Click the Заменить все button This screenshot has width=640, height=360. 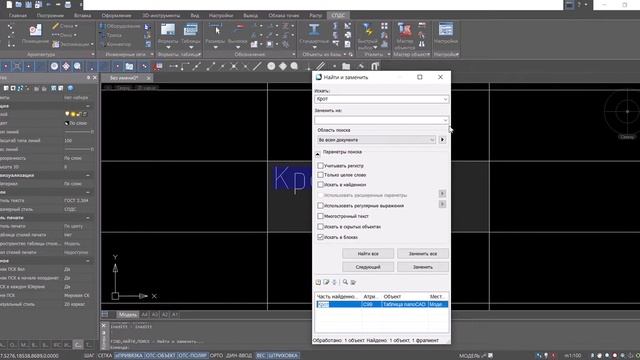[423, 253]
